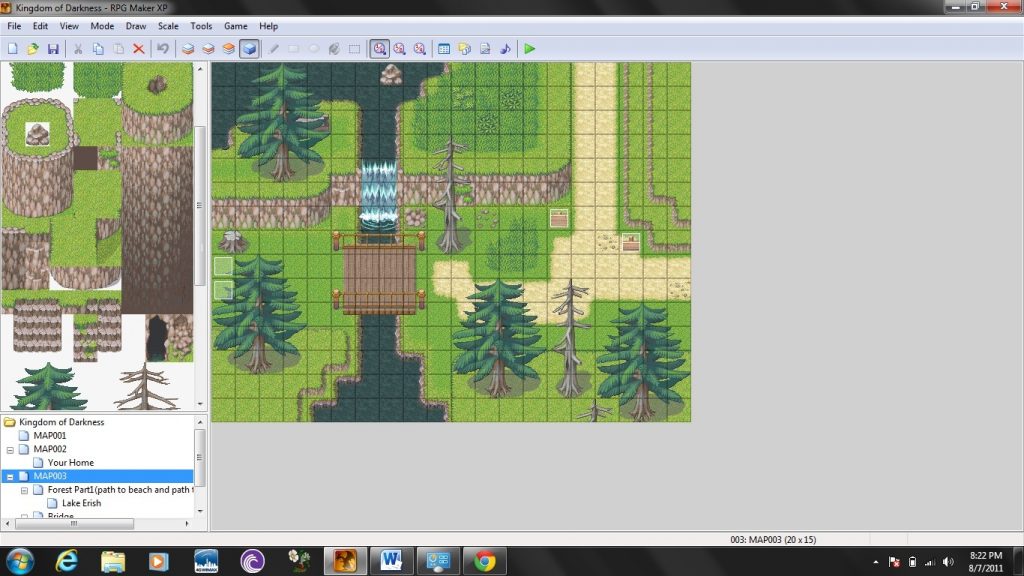Click map tree horizontal scroll-right arrow
The image size is (1024, 576).
(187, 524)
